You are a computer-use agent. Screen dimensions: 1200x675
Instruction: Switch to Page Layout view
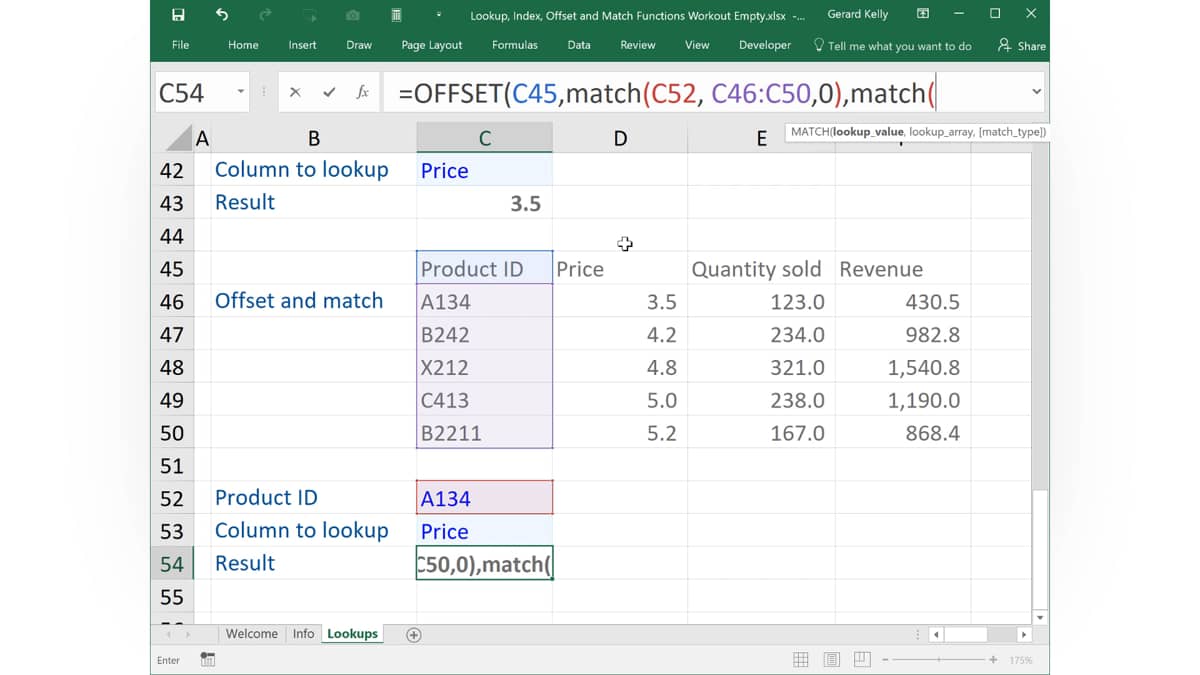[x=832, y=659]
